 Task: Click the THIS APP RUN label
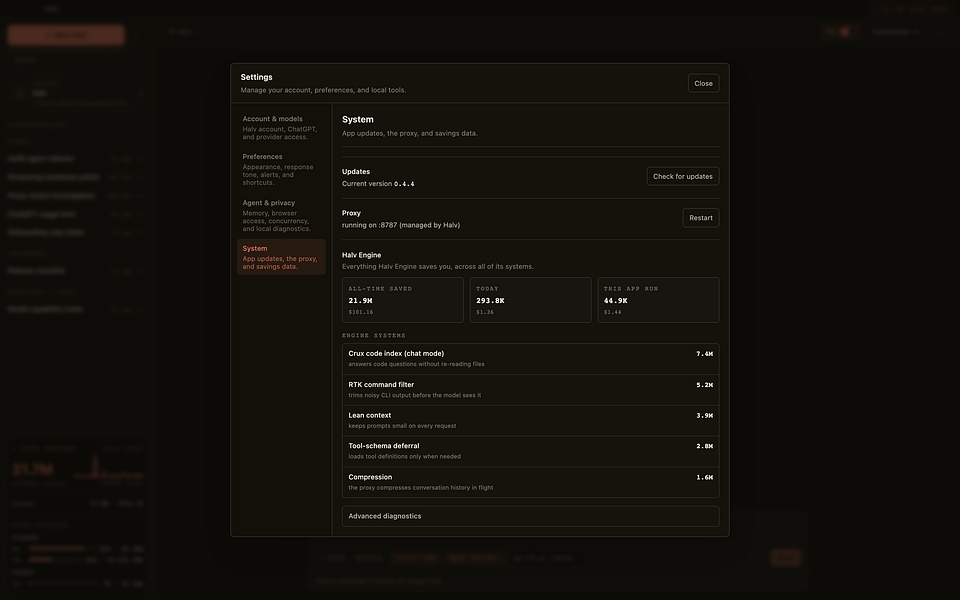pyautogui.click(x=631, y=288)
